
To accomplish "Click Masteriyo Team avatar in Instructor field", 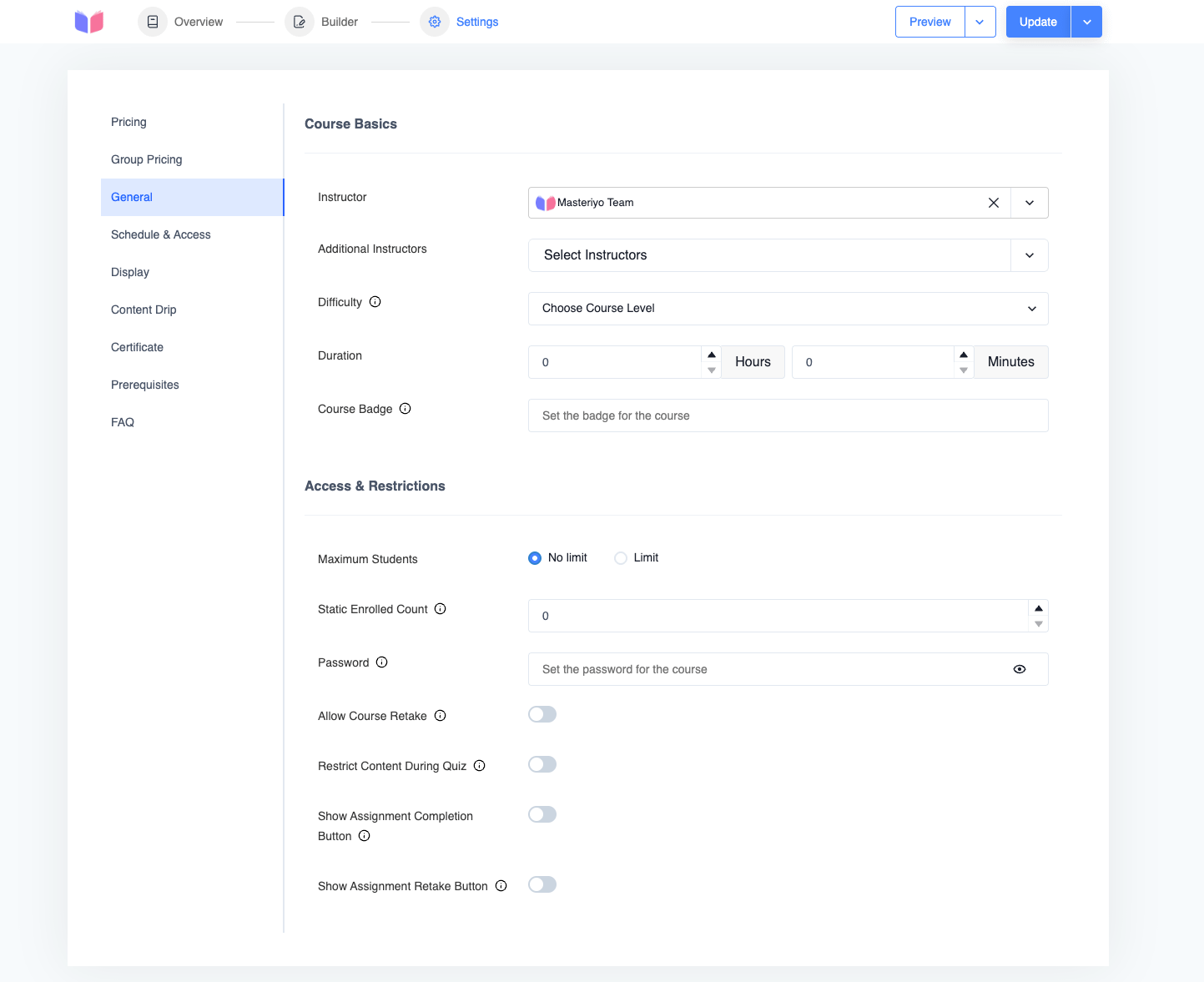I will (x=546, y=203).
